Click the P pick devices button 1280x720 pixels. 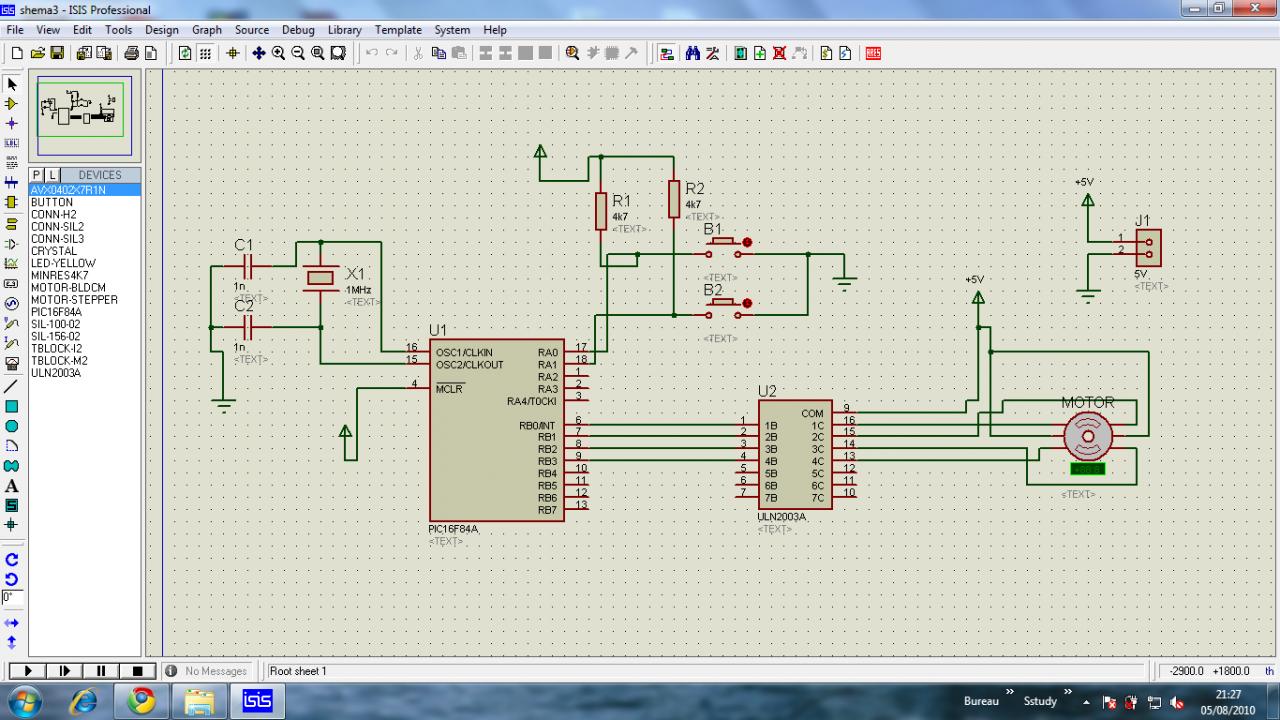(37, 175)
